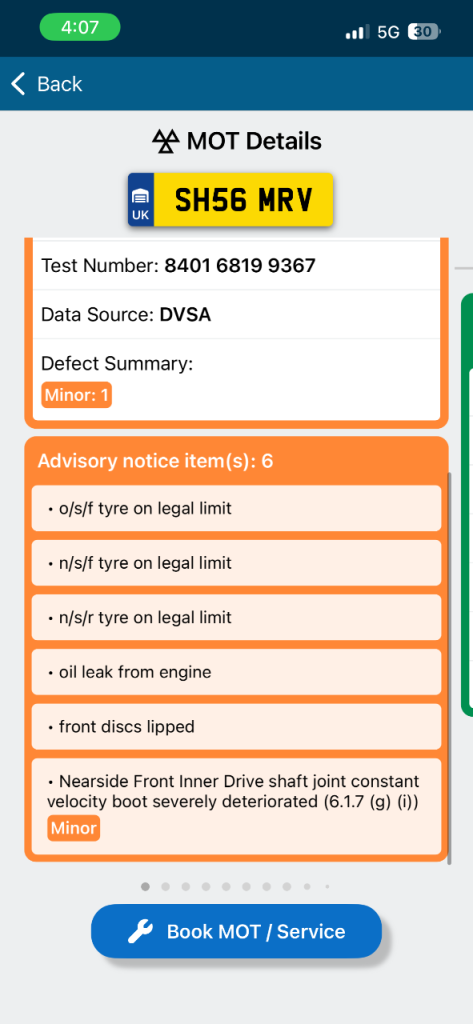Screen dimensions: 473x1024
Task: Tap the cellular signal bars icon
Action: click(358, 32)
